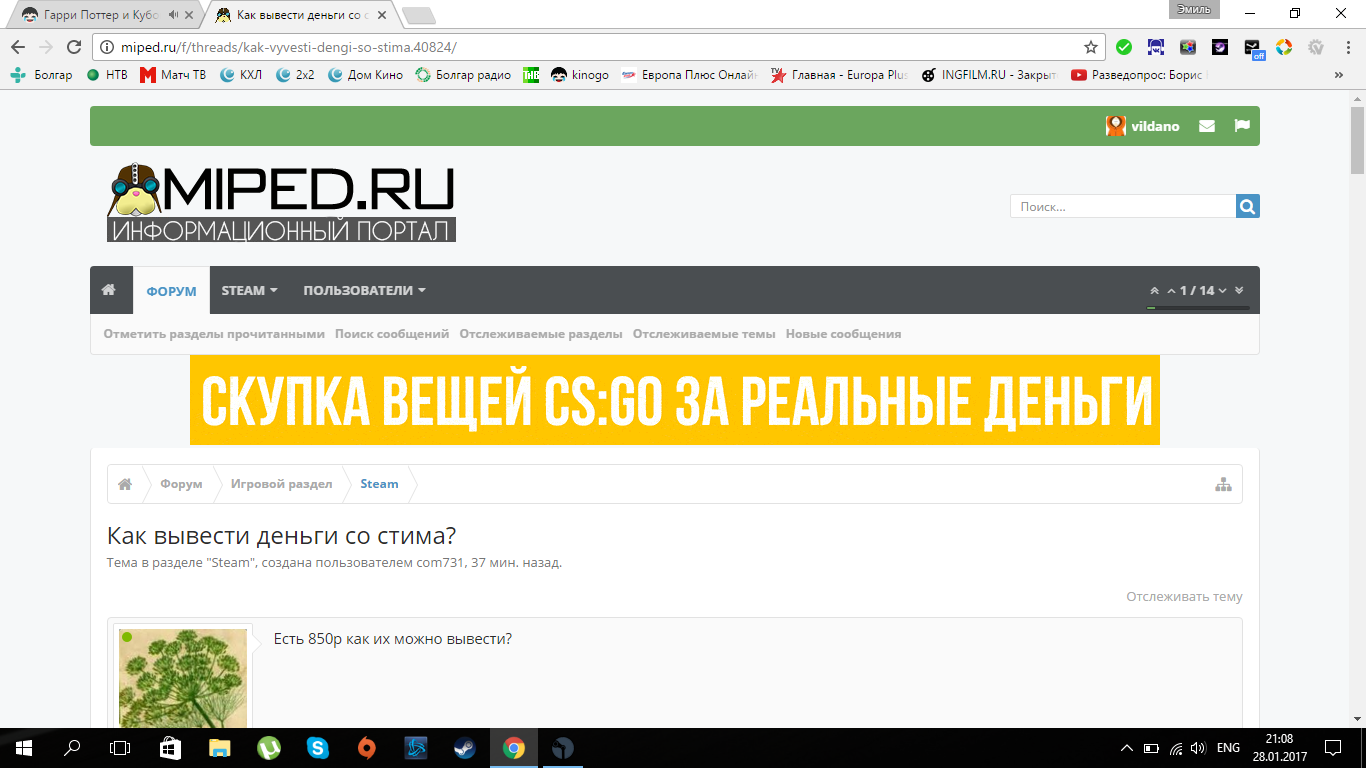Viewport: 1366px width, 768px height.
Task: Open Origin from the taskbar
Action: [367, 747]
